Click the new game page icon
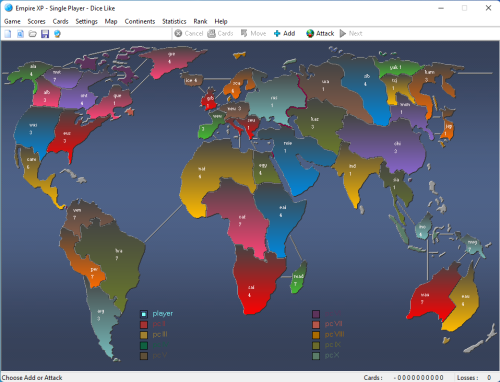Viewport: 500px width, 382px height. tap(8, 34)
